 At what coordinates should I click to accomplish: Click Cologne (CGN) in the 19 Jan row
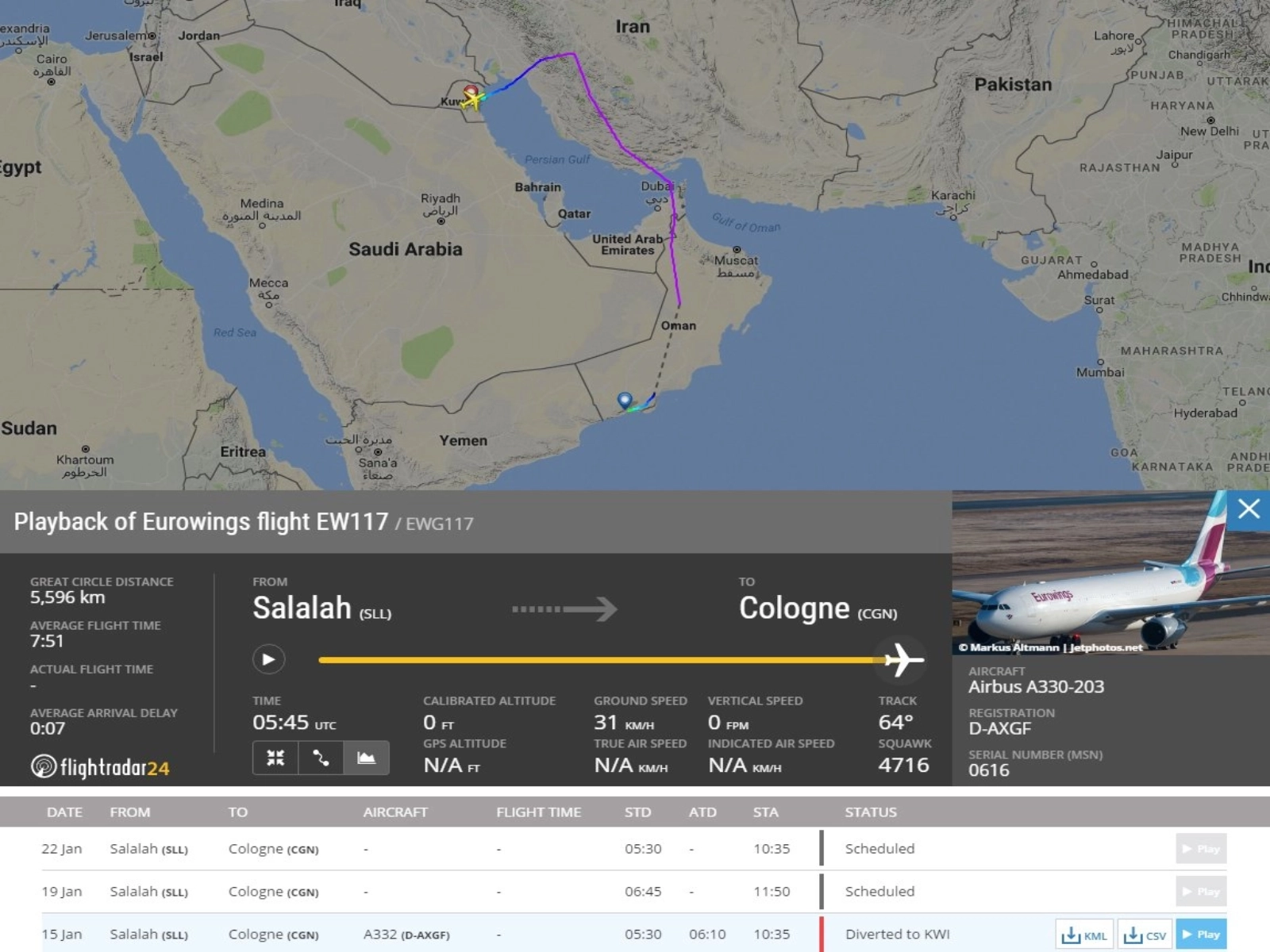273,892
